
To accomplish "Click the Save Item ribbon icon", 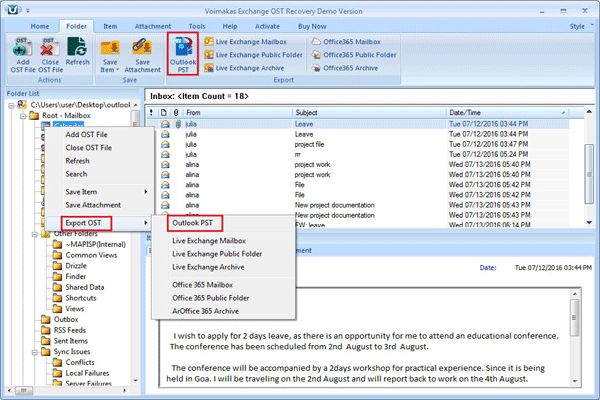I will 110,56.
